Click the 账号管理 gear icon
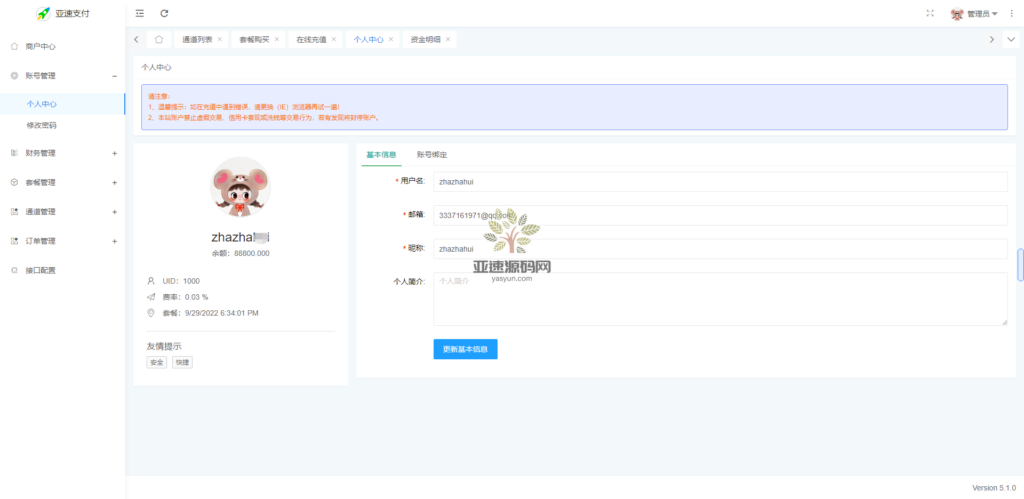Image resolution: width=1024 pixels, height=499 pixels. click(14, 76)
